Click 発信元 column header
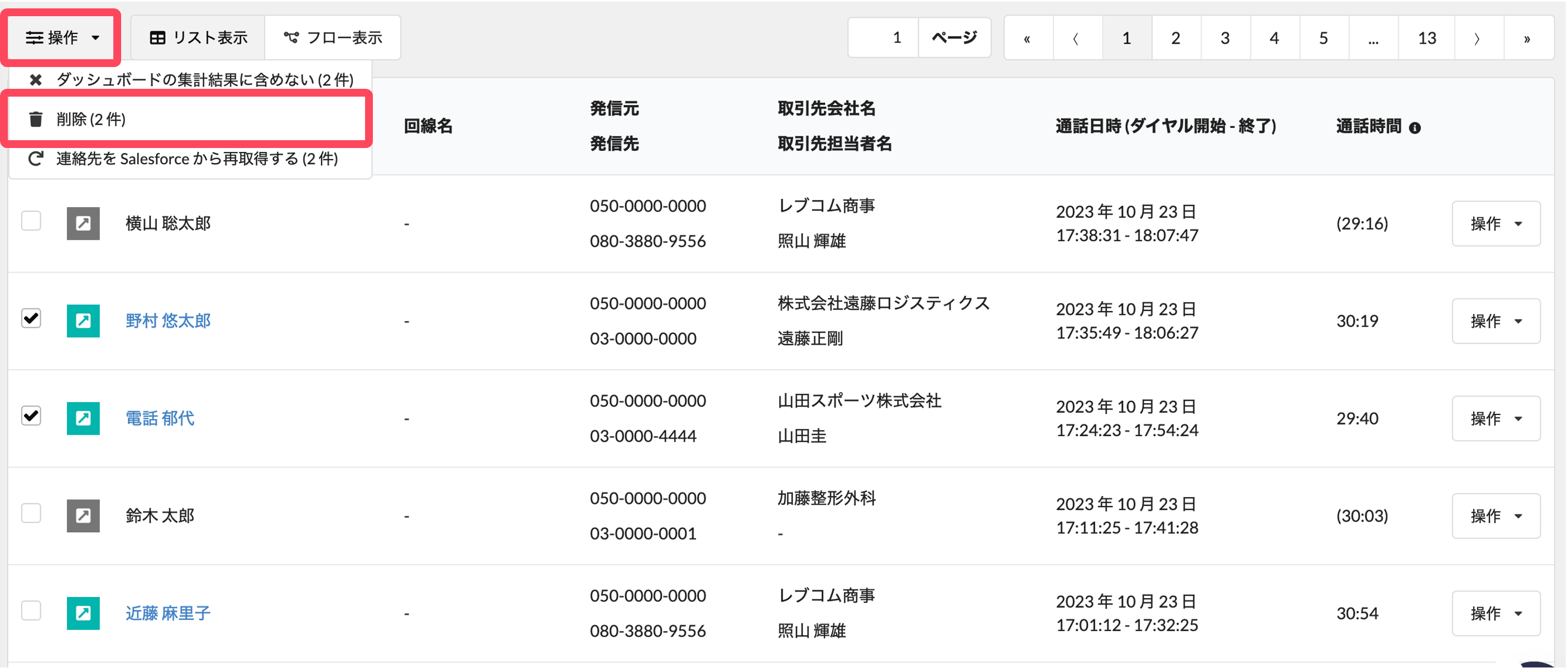Screen dimensions: 1568x668 (x=615, y=109)
